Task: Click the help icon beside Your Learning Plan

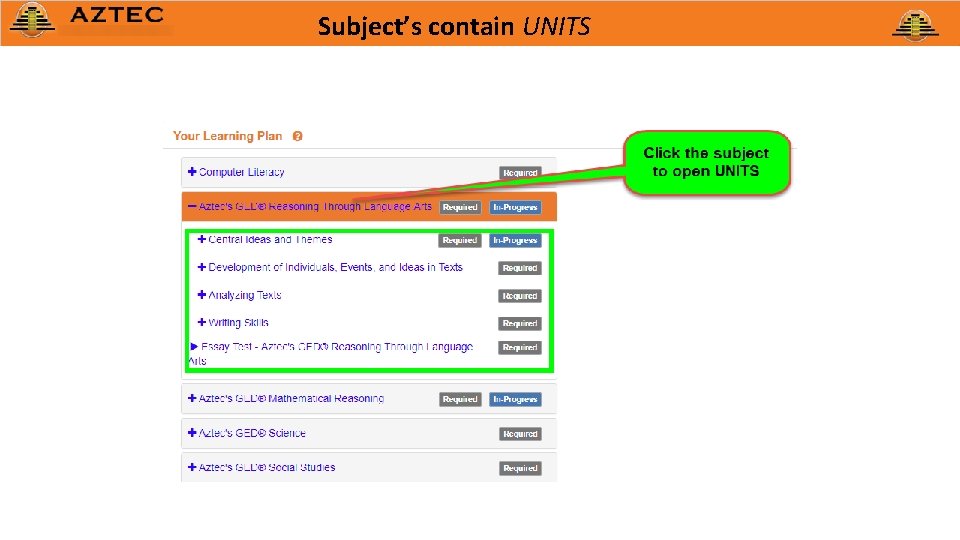Action: tap(298, 137)
